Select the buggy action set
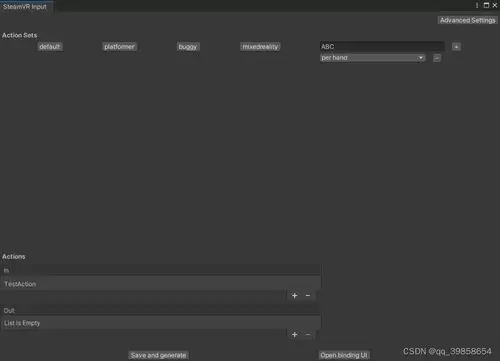The image size is (500, 361). pos(188,47)
